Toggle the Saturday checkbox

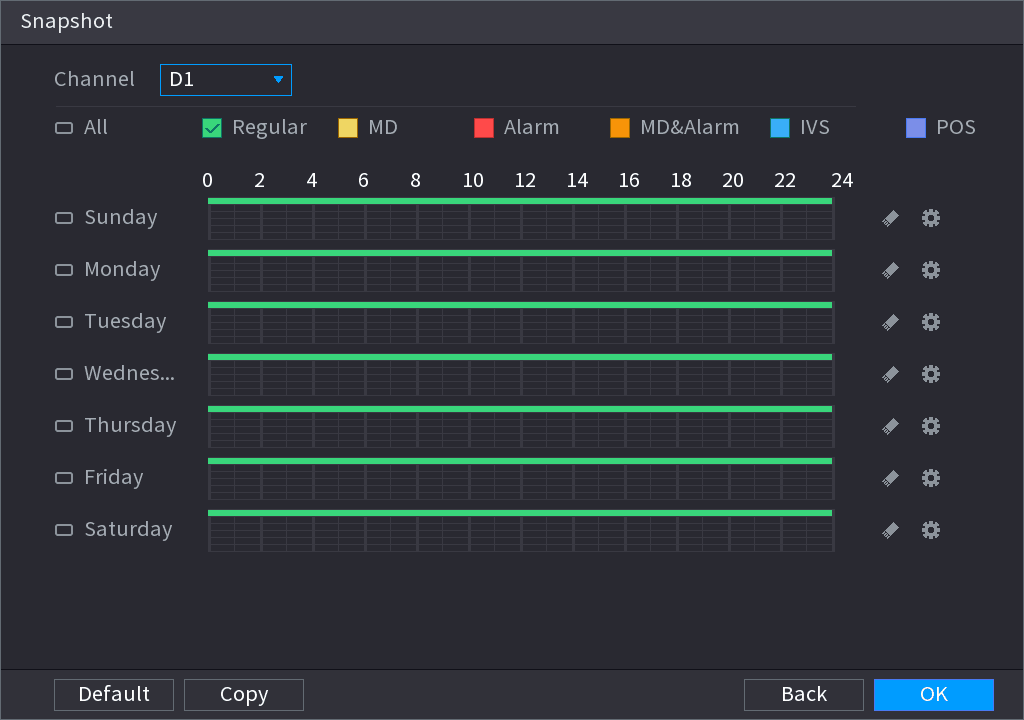click(64, 530)
